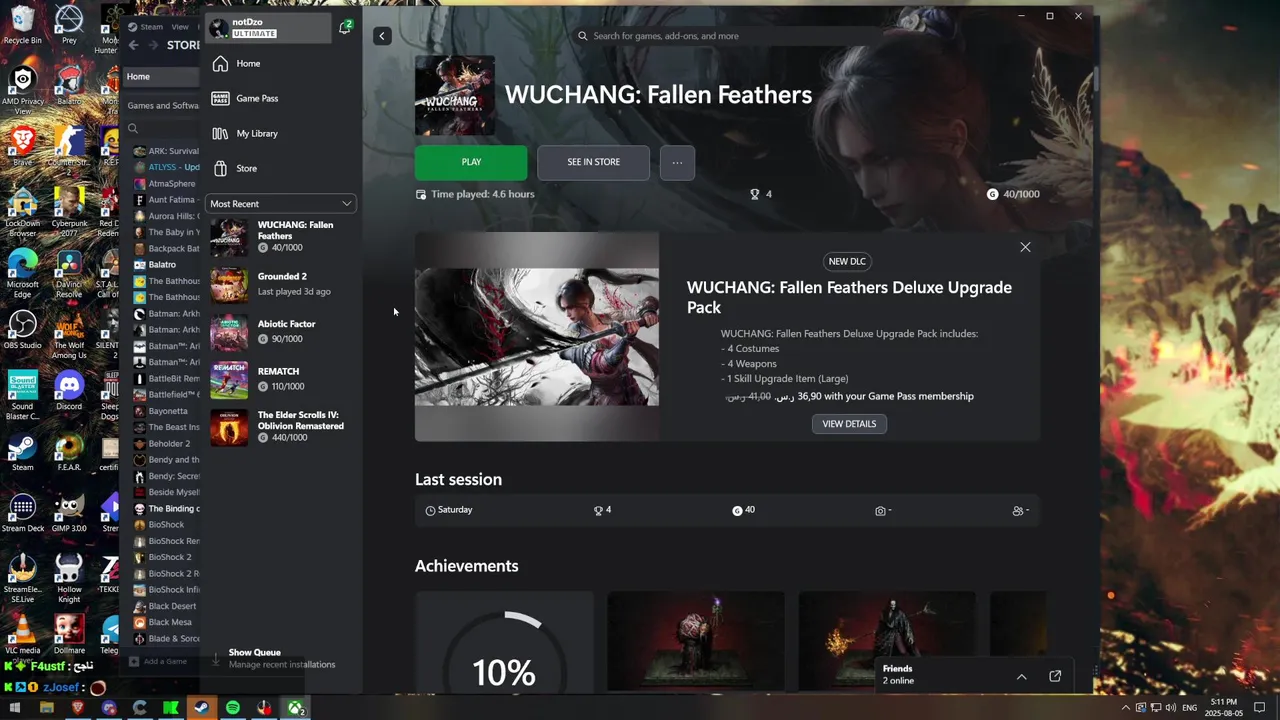Click the Spotify icon in the taskbar

point(233,708)
